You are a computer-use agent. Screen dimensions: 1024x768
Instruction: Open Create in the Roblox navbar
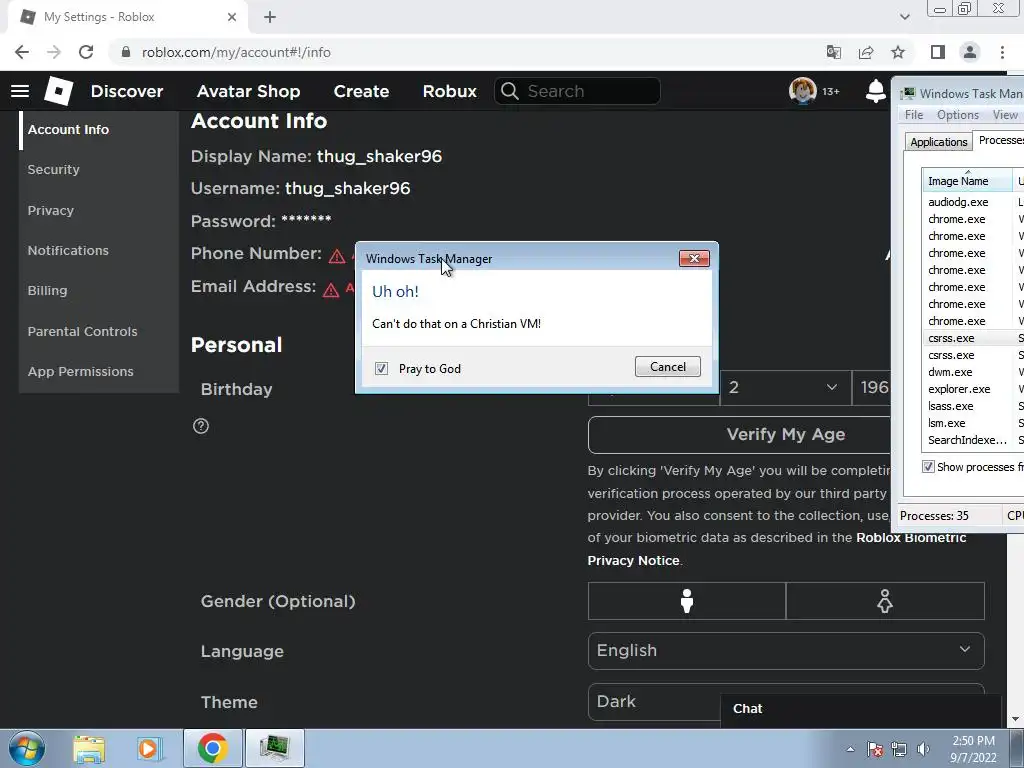coord(361,91)
